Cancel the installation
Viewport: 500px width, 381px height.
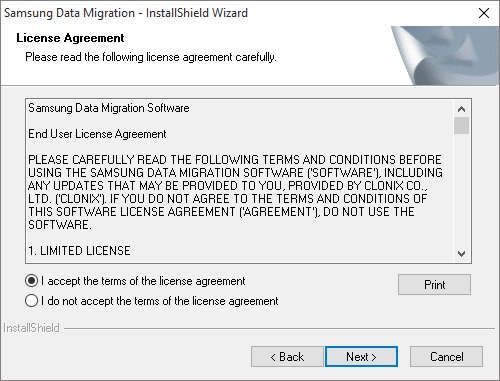(446, 357)
